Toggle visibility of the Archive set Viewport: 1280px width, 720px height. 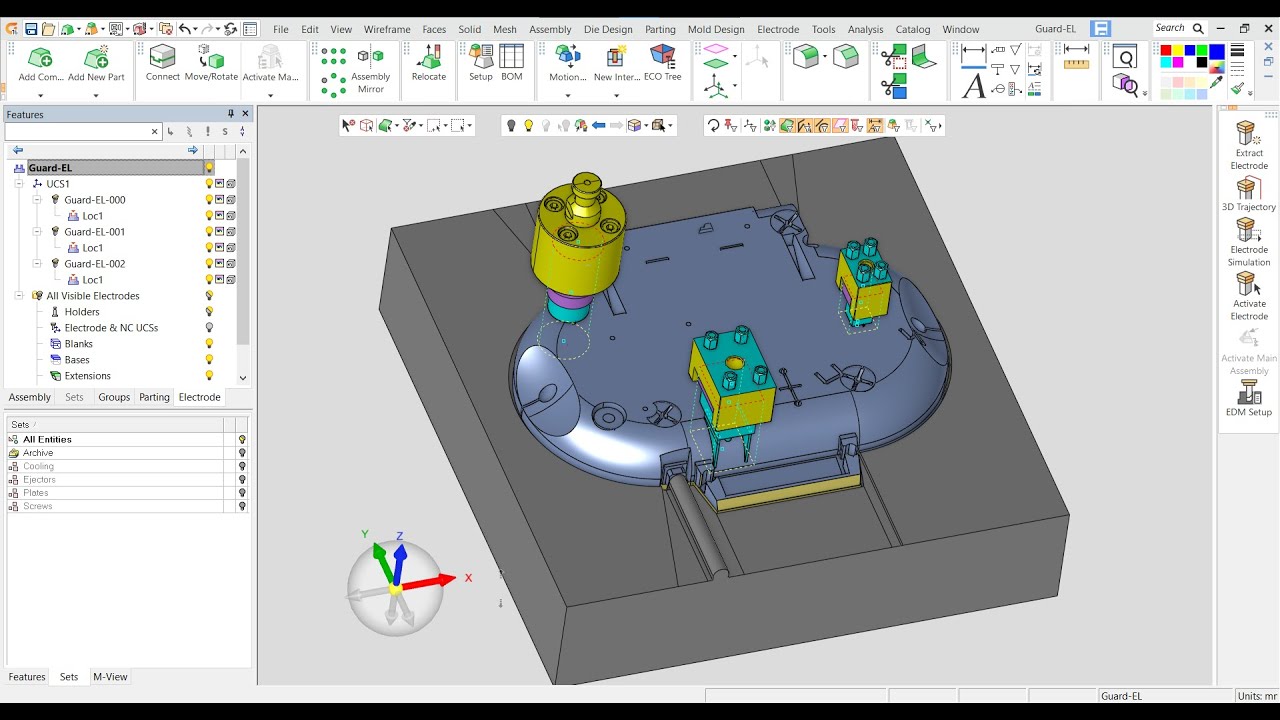click(x=242, y=453)
